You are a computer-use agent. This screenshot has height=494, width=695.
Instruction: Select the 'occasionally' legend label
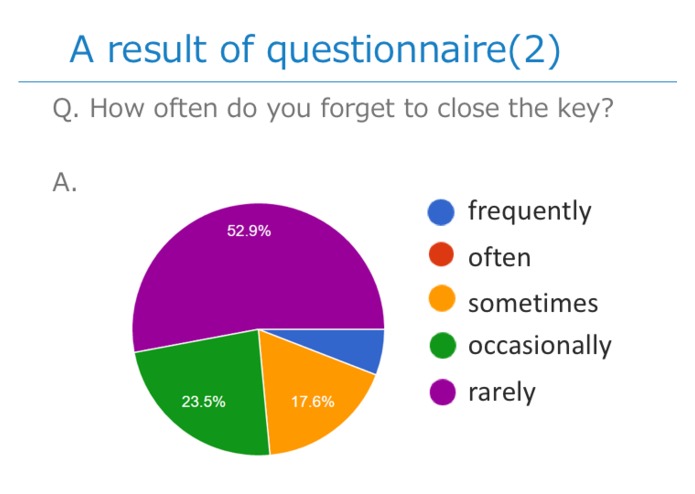click(x=540, y=346)
